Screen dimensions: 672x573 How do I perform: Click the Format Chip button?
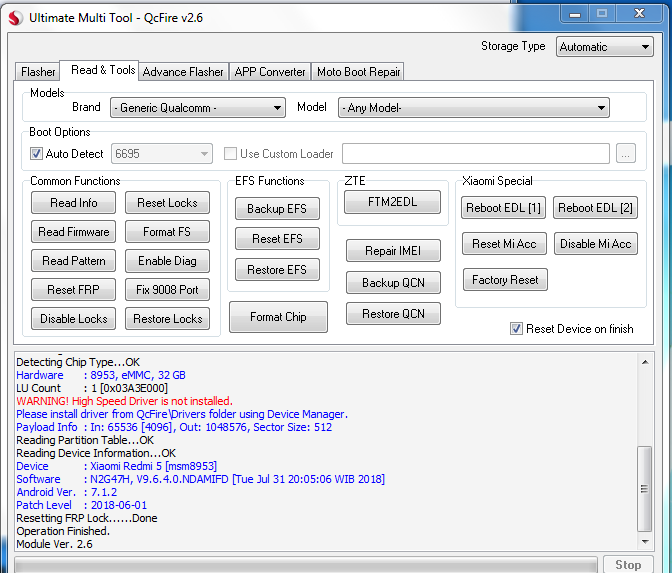point(278,317)
